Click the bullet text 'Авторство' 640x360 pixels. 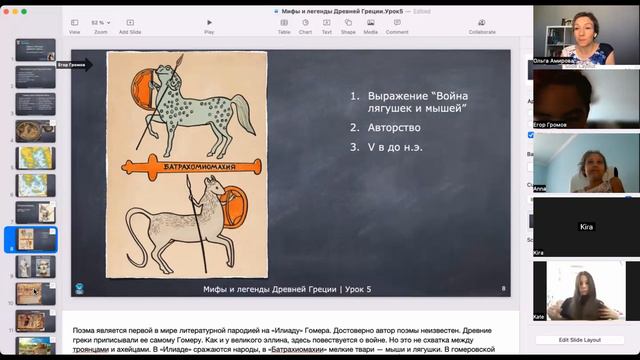[394, 128]
